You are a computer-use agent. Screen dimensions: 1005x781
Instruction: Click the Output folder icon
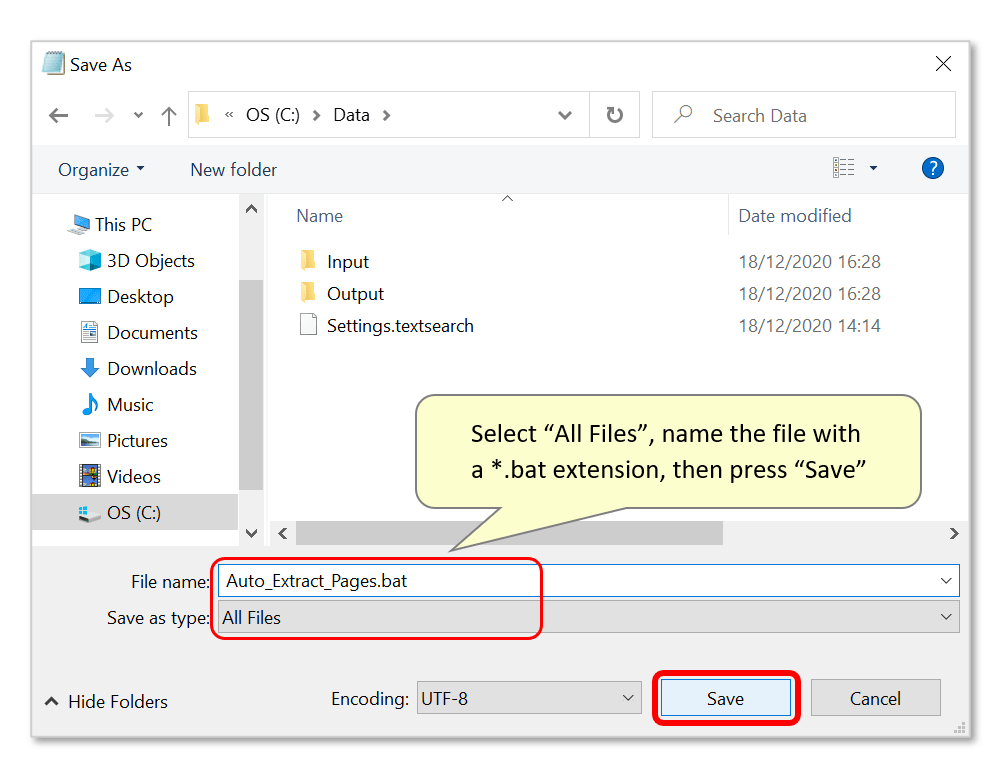[308, 292]
